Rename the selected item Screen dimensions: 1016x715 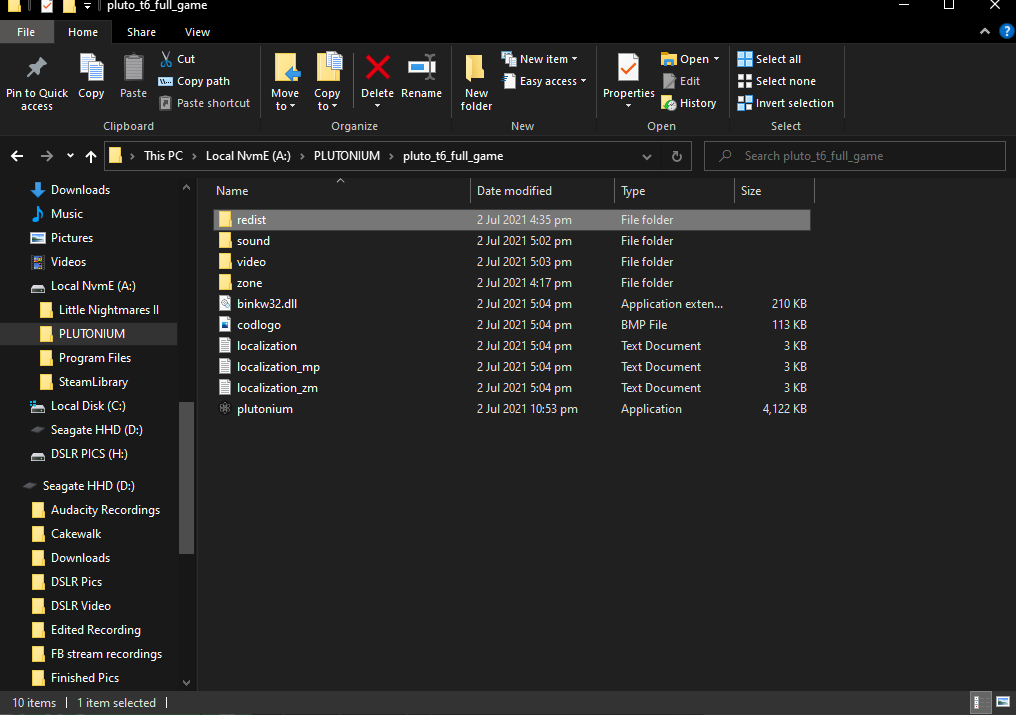click(x=421, y=76)
